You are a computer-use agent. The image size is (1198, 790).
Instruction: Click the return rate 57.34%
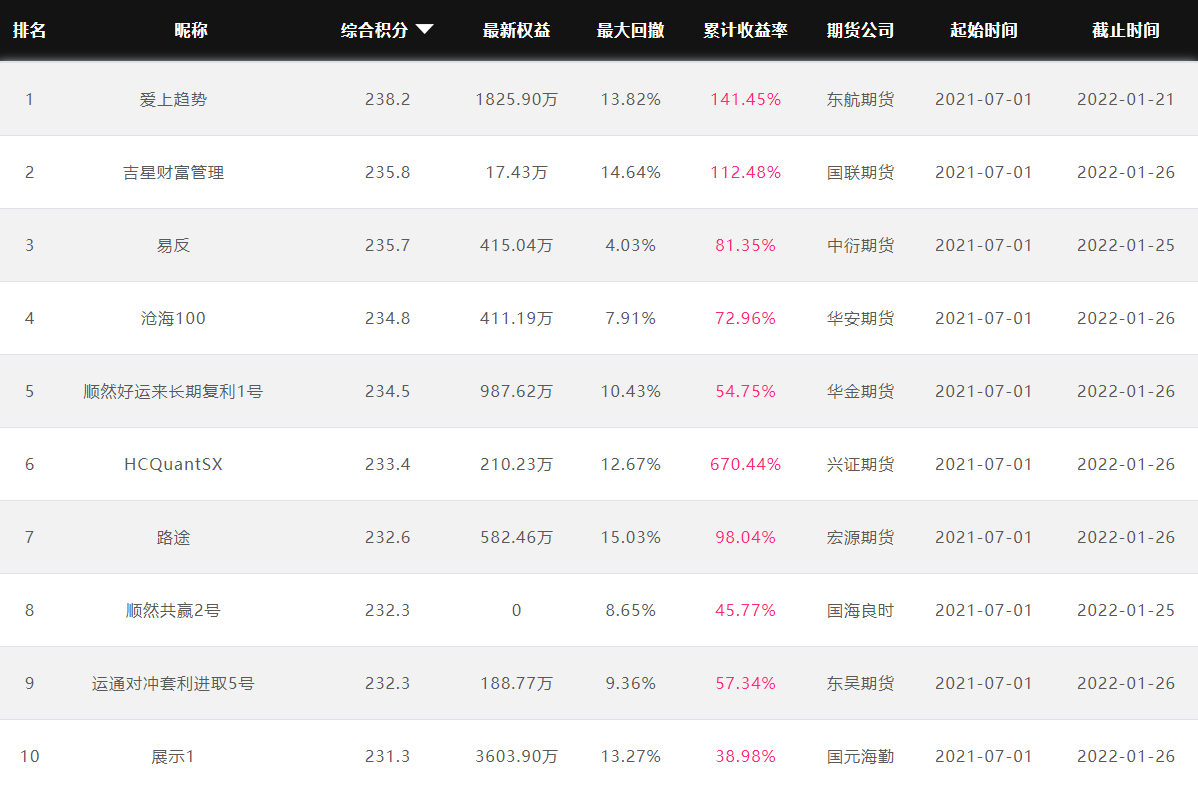746,683
